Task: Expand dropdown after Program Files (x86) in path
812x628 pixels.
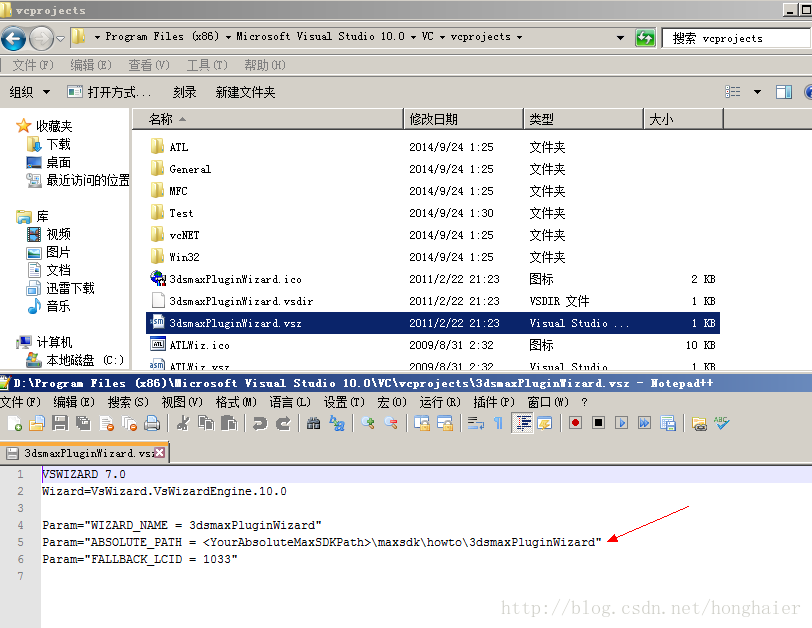Action: pos(228,37)
